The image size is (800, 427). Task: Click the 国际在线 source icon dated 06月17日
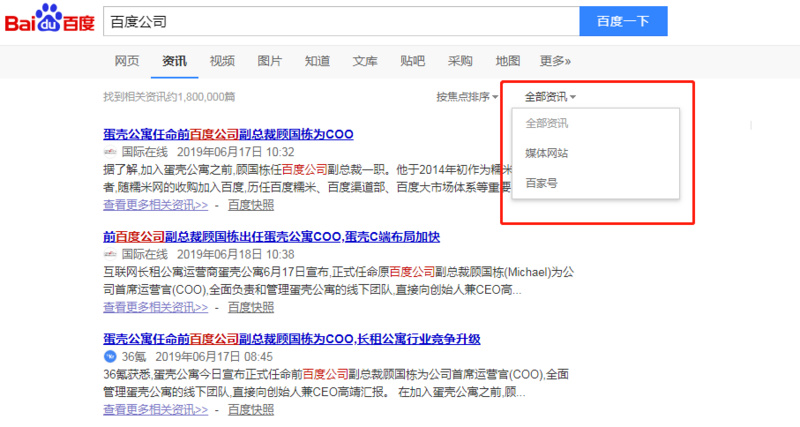coord(110,152)
